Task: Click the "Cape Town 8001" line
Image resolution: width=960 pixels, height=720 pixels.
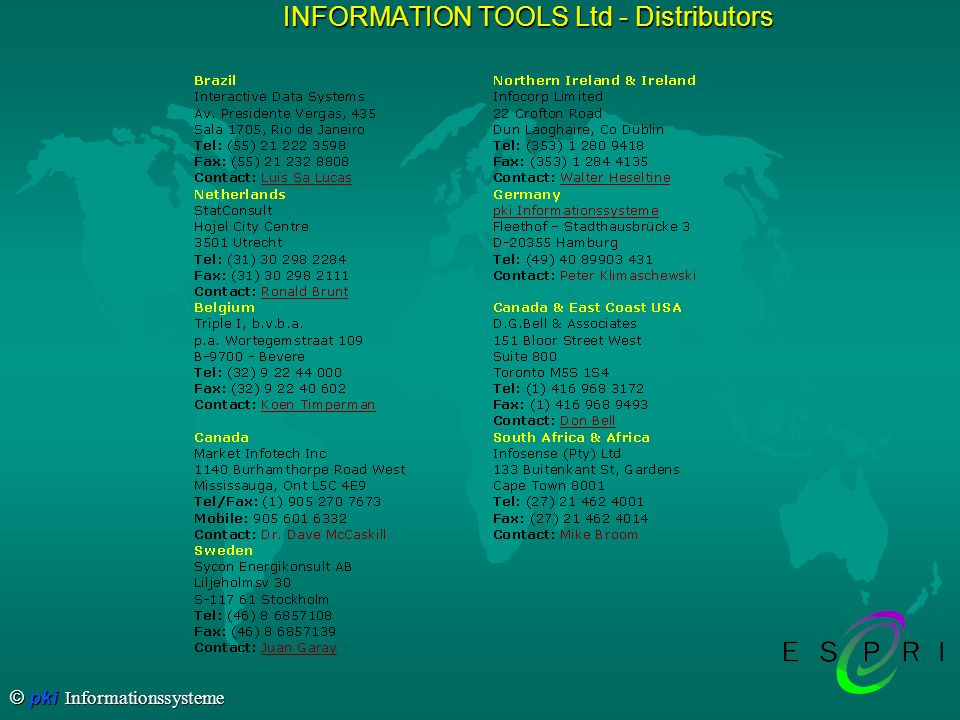Action: [549, 486]
